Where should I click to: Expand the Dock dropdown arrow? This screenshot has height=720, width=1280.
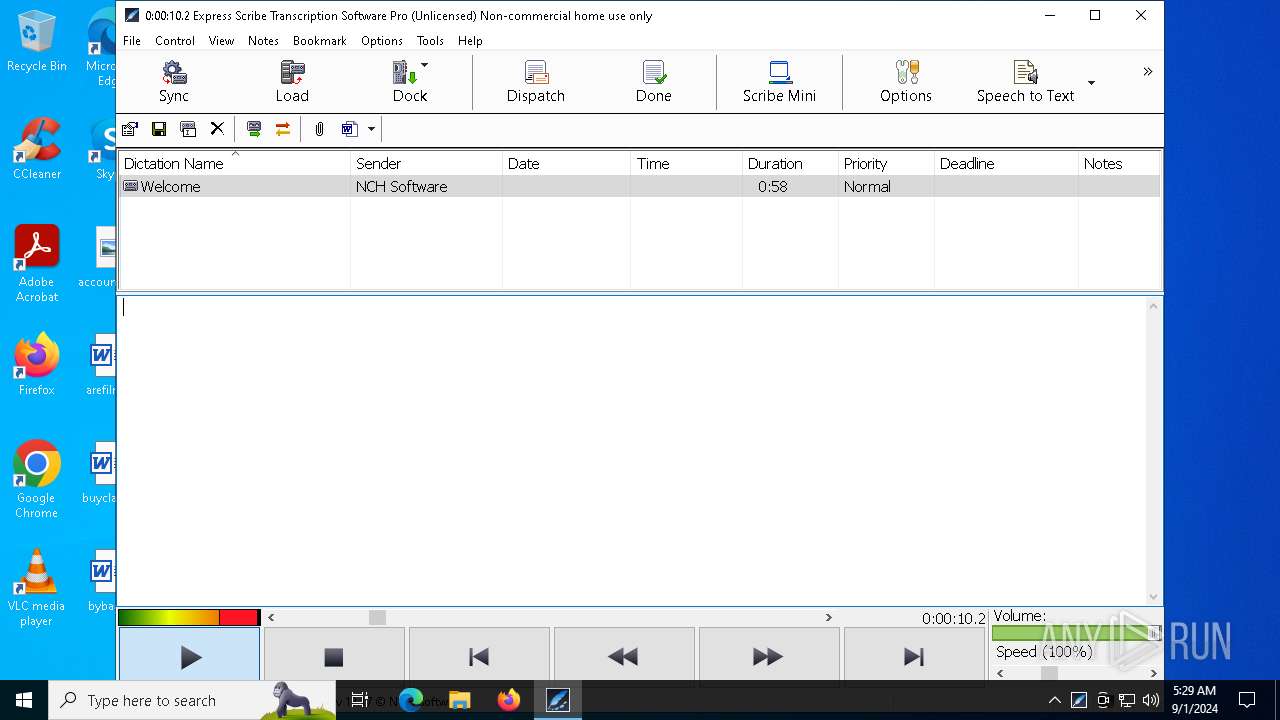point(425,66)
